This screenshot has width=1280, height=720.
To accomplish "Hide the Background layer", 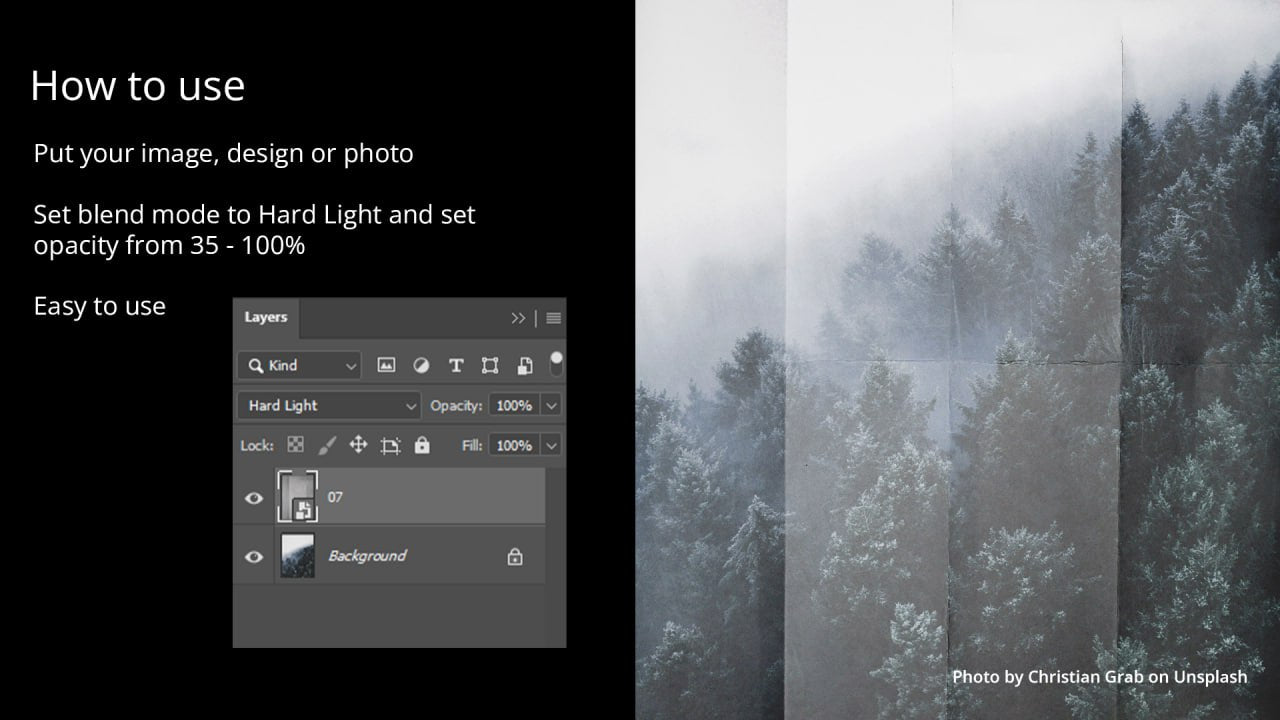I will coord(254,556).
